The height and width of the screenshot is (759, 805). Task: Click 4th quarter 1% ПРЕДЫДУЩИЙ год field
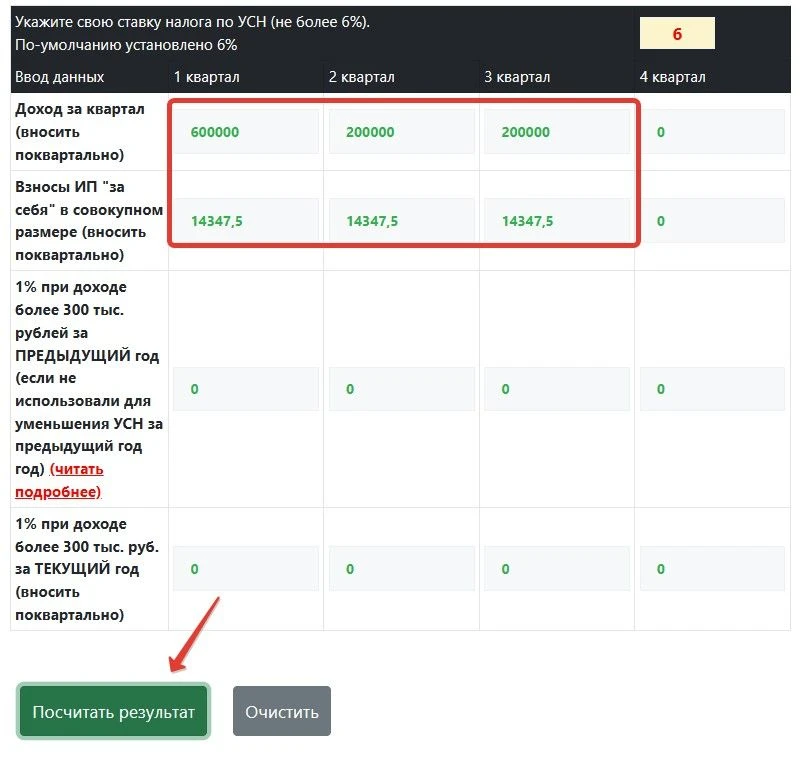click(x=712, y=389)
